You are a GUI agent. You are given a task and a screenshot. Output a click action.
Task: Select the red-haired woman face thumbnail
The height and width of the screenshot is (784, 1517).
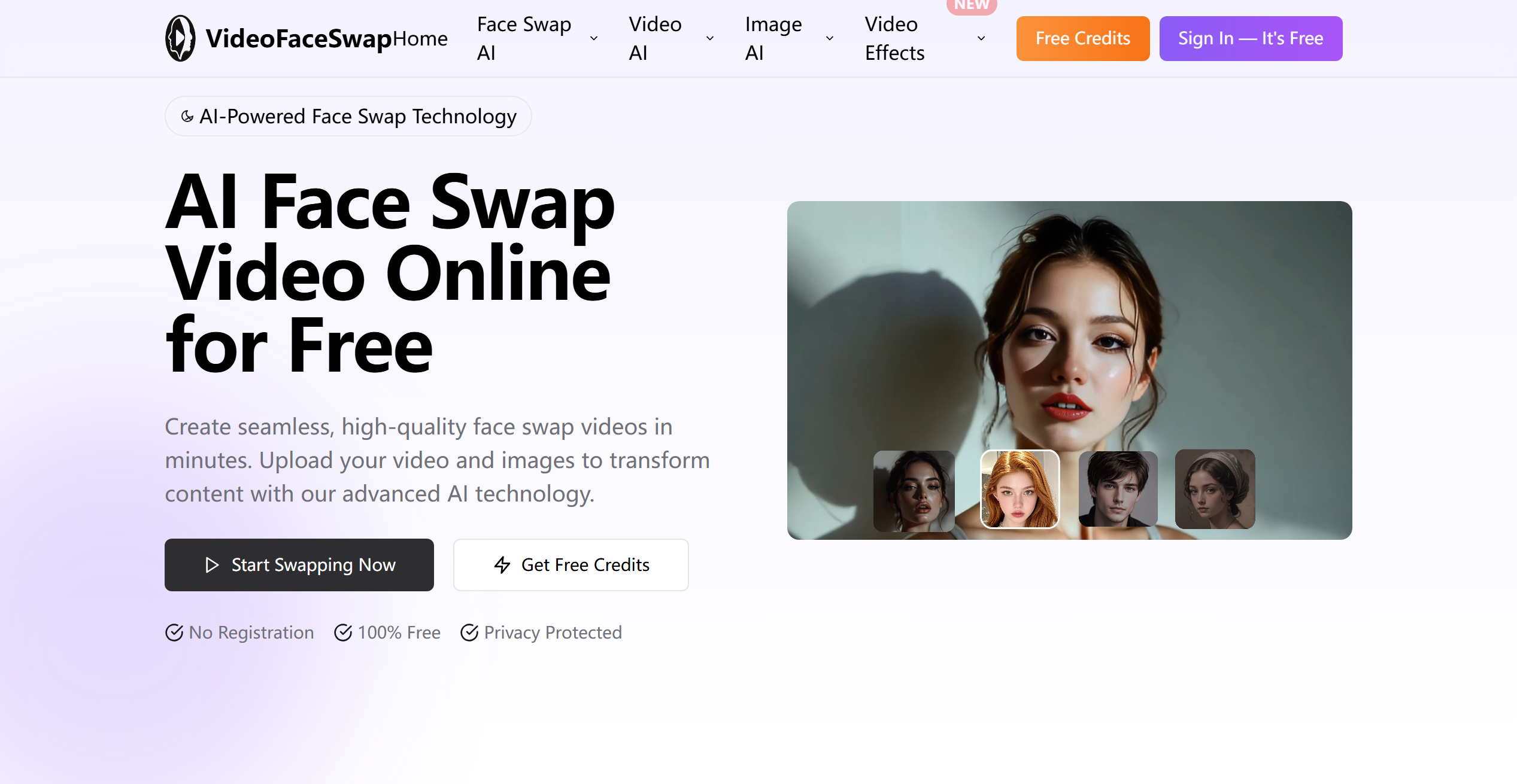(1020, 489)
